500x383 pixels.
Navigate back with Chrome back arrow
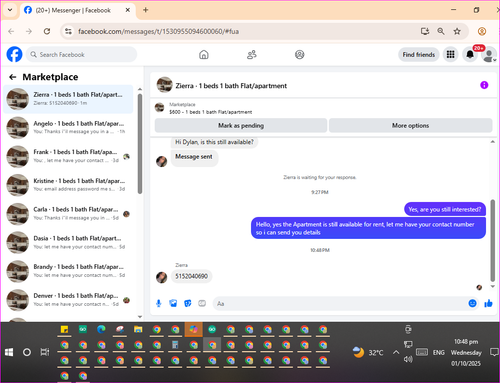(11, 31)
